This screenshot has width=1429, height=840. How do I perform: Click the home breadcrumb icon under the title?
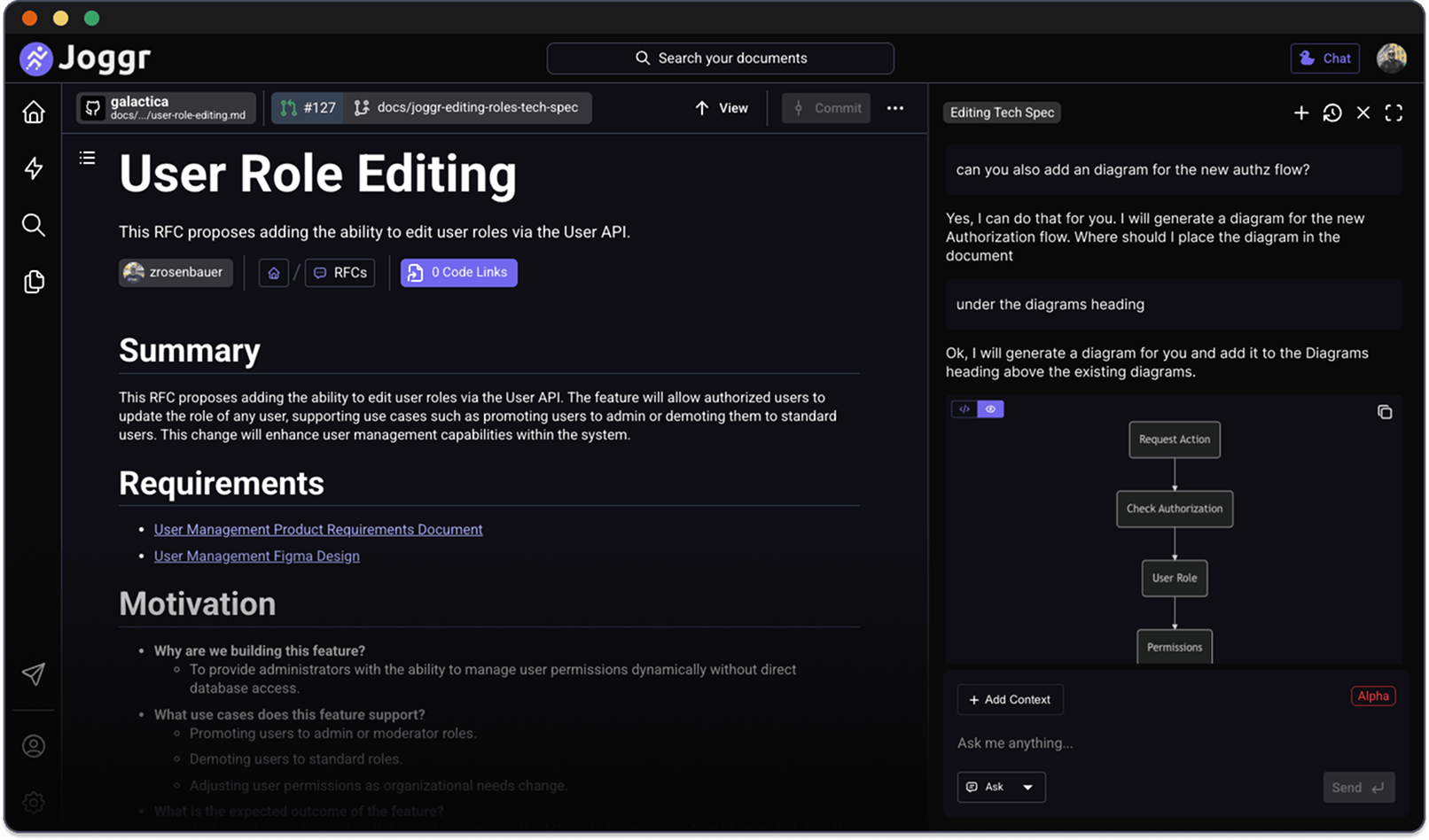coord(274,273)
